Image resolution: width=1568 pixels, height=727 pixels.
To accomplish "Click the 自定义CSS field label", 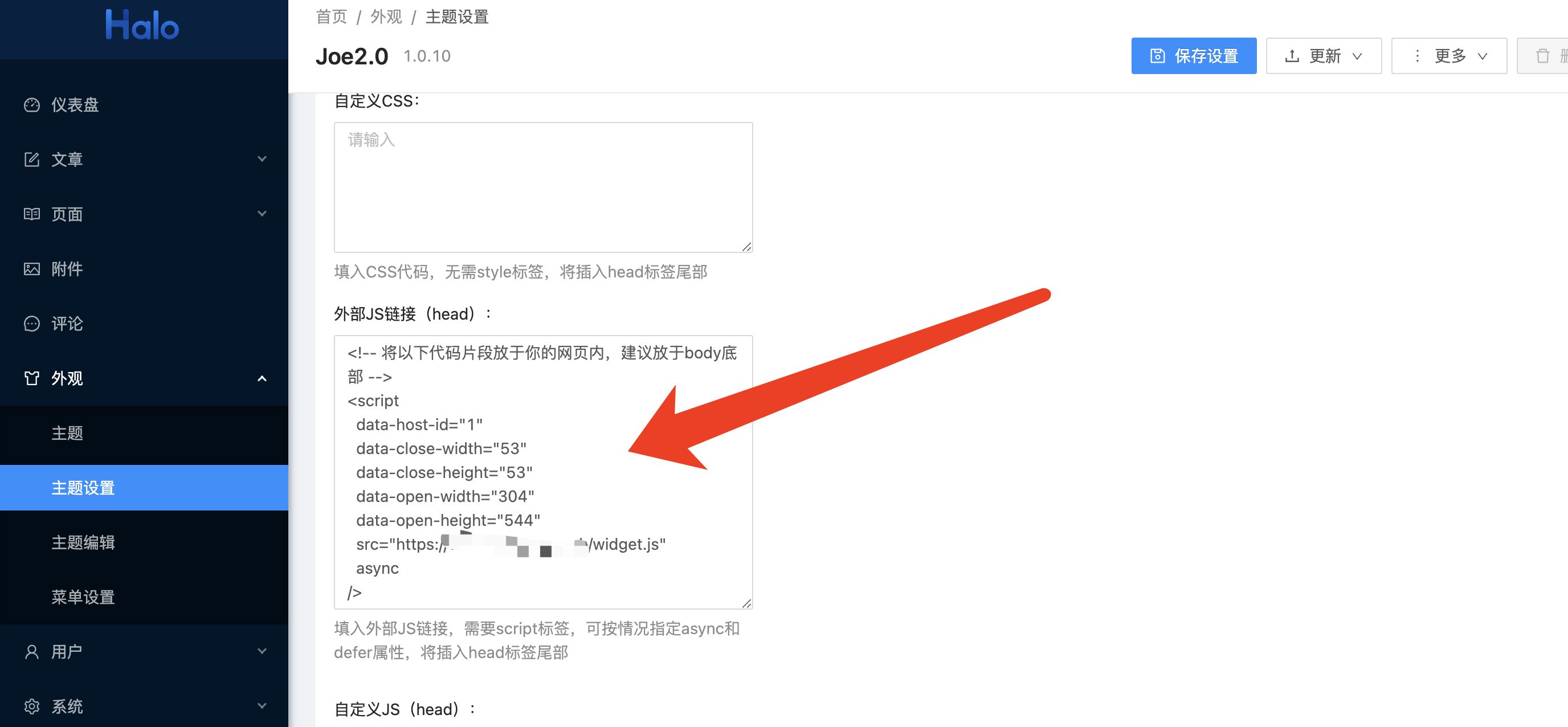I will (x=377, y=101).
